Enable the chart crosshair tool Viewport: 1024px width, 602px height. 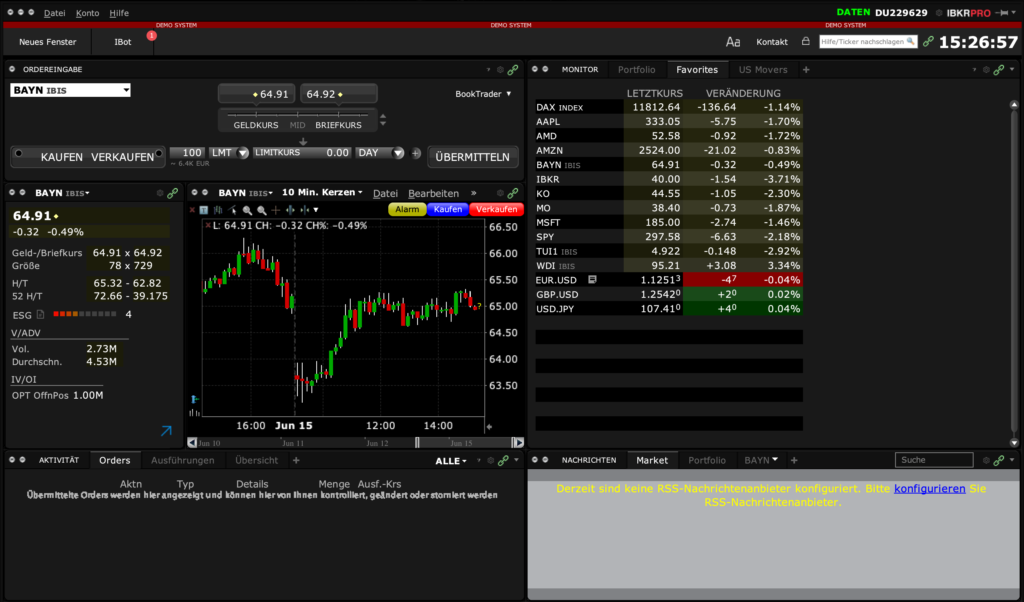click(x=276, y=210)
